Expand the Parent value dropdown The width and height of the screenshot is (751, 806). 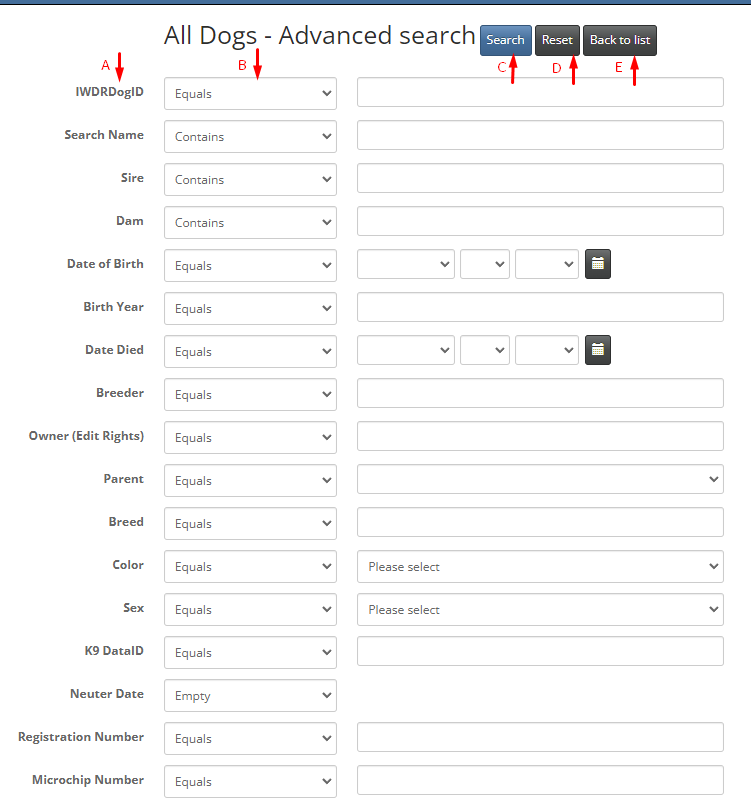pyautogui.click(x=540, y=480)
